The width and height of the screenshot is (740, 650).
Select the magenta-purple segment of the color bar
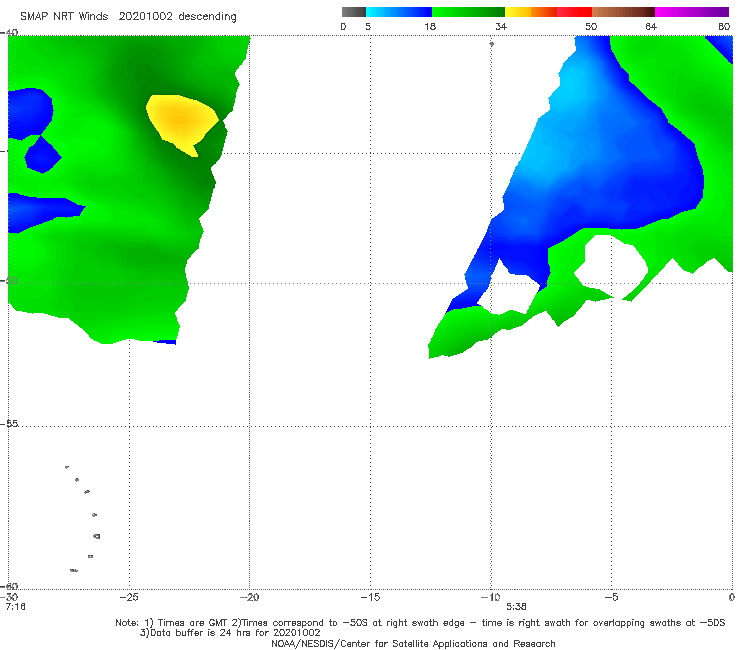(x=692, y=12)
